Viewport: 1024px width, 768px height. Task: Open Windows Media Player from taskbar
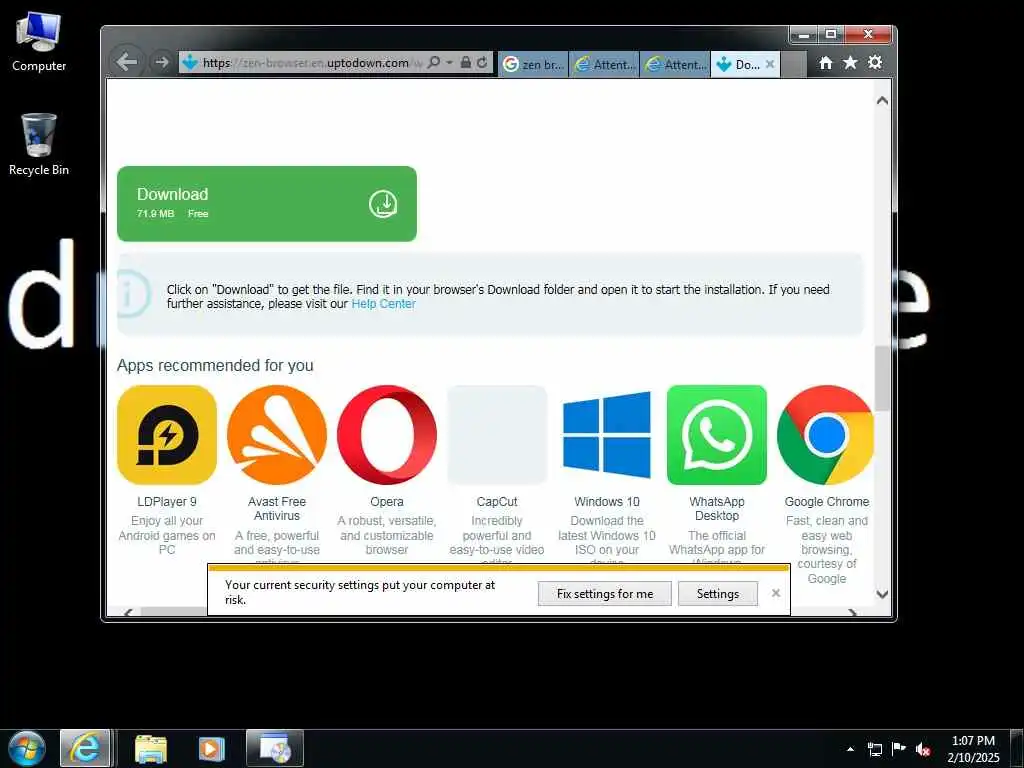click(211, 748)
